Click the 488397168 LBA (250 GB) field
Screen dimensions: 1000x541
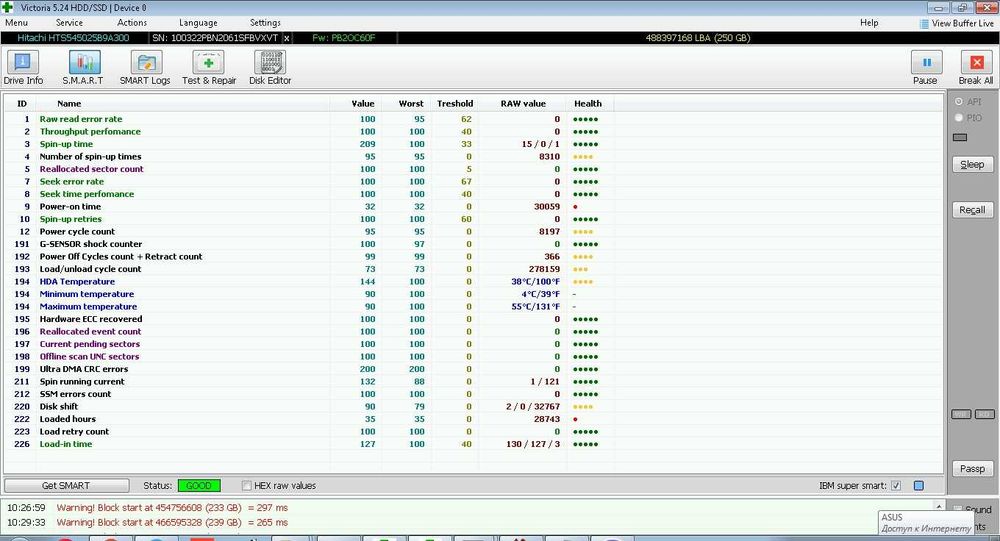tap(698, 38)
